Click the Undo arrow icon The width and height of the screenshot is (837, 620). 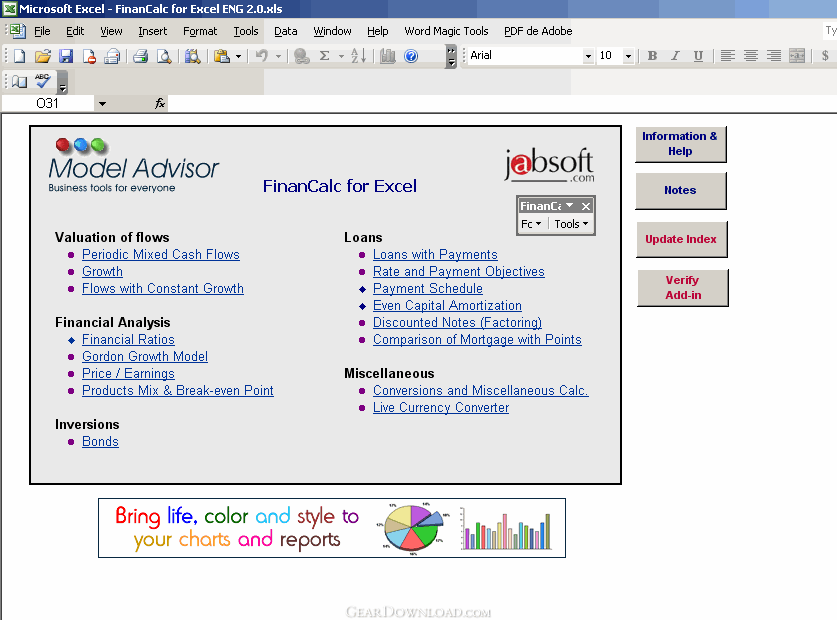[x=262, y=56]
